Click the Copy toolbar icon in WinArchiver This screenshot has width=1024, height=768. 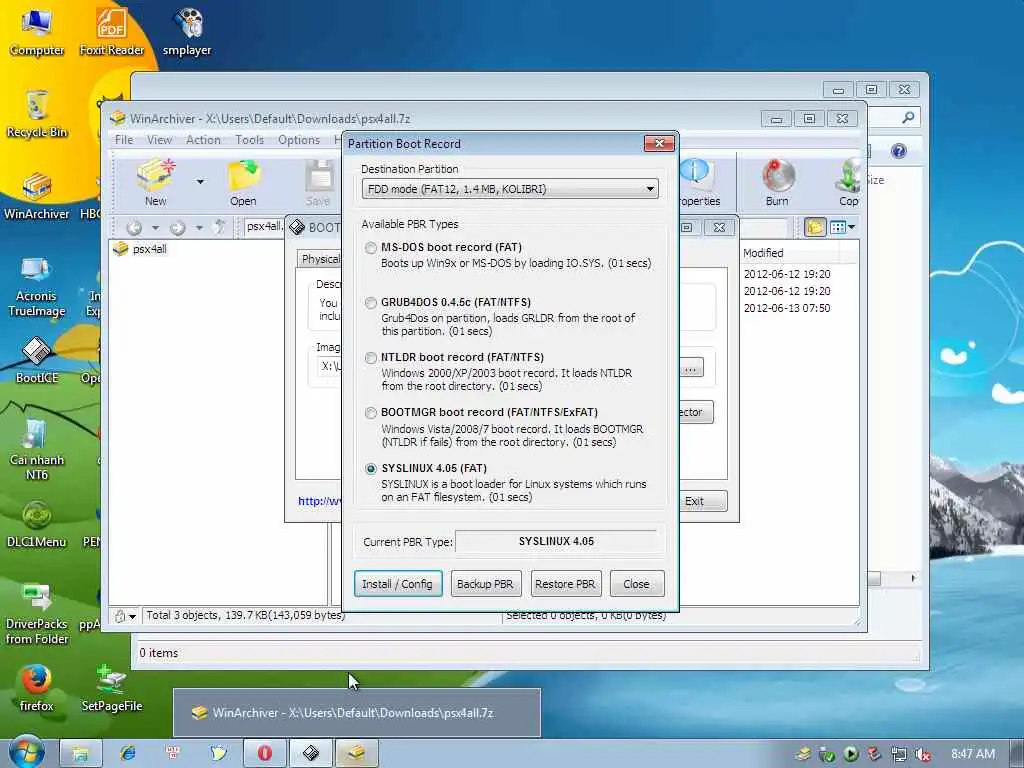(848, 182)
